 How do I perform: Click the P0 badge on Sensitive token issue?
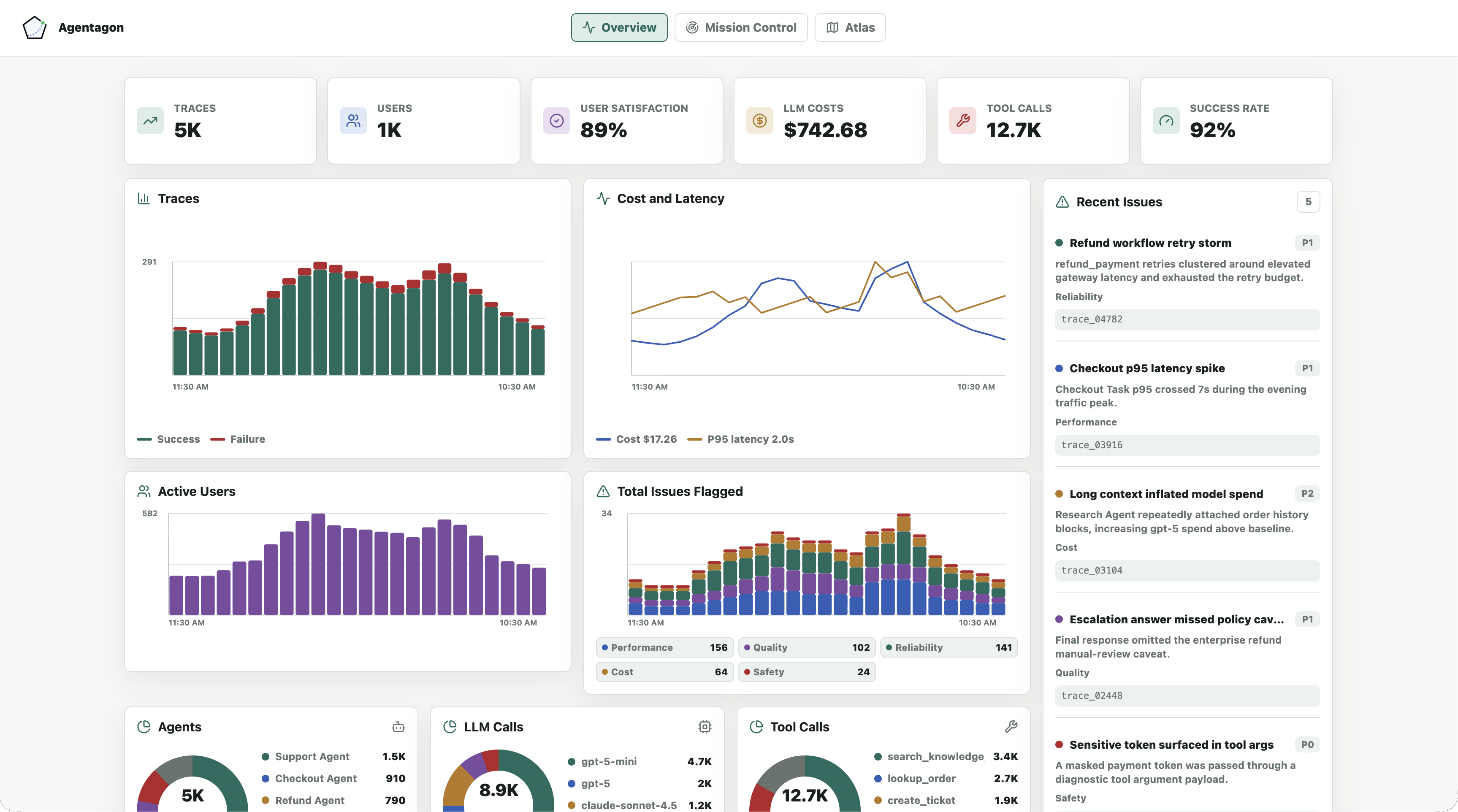(x=1307, y=744)
